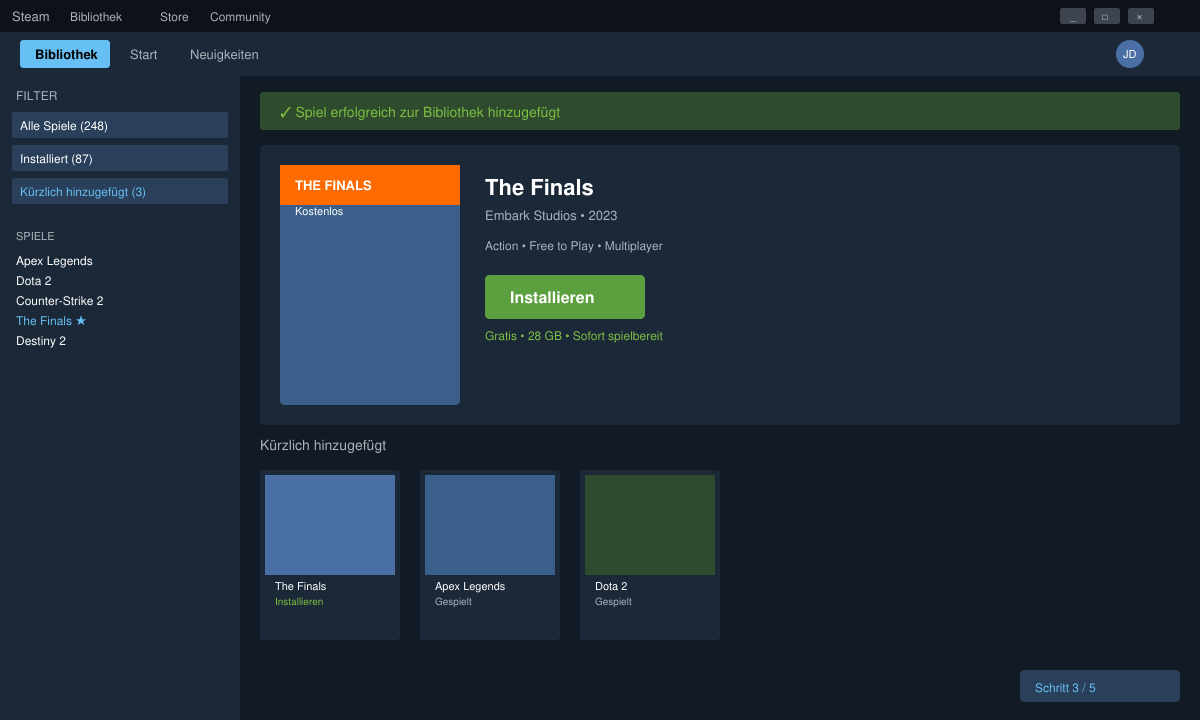This screenshot has width=1200, height=720.
Task: Click the 'Kürzlich hinzugefügt' section heading
Action: (x=323, y=446)
